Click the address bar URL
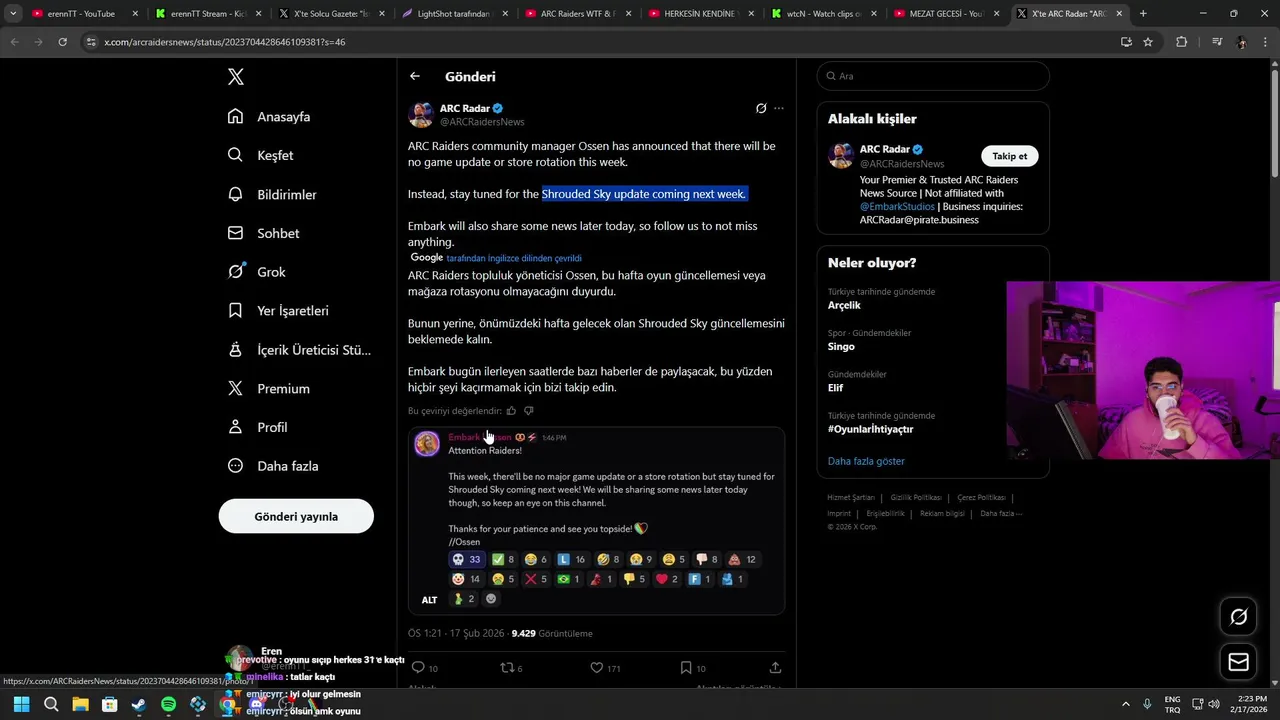This screenshot has height=720, width=1280. [x=225, y=42]
